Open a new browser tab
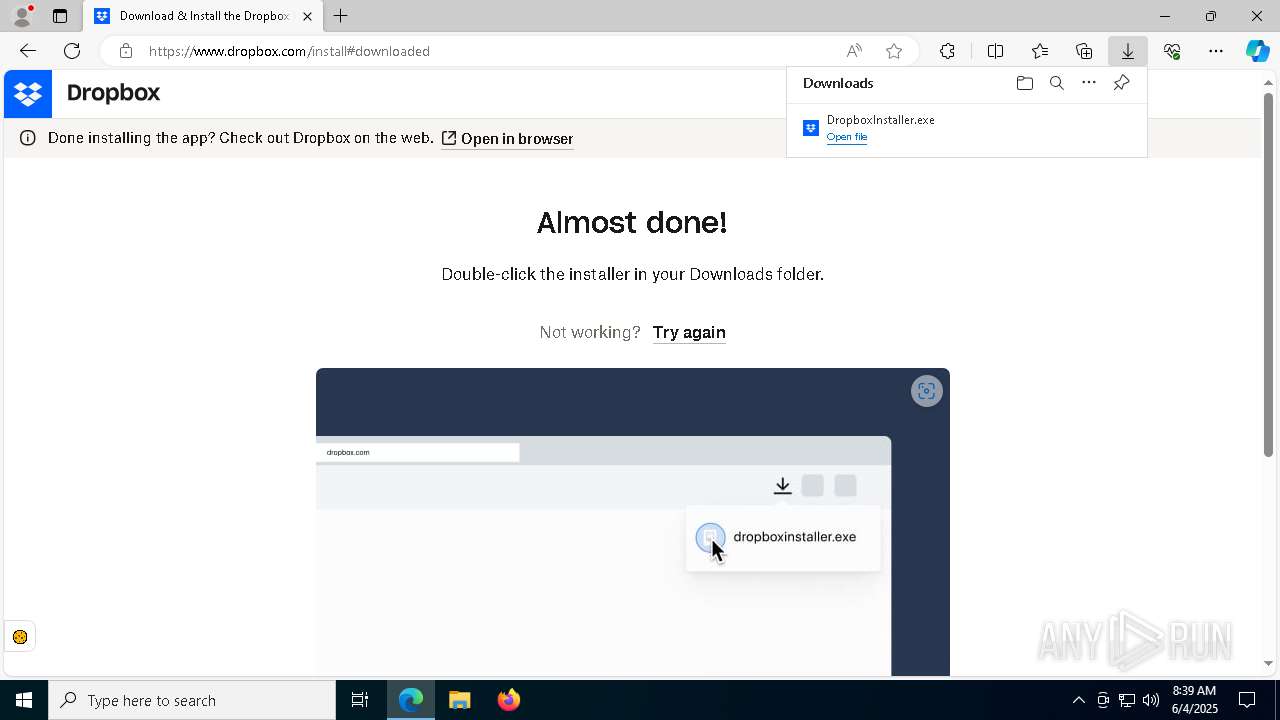Viewport: 1280px width, 720px height. coord(341,16)
